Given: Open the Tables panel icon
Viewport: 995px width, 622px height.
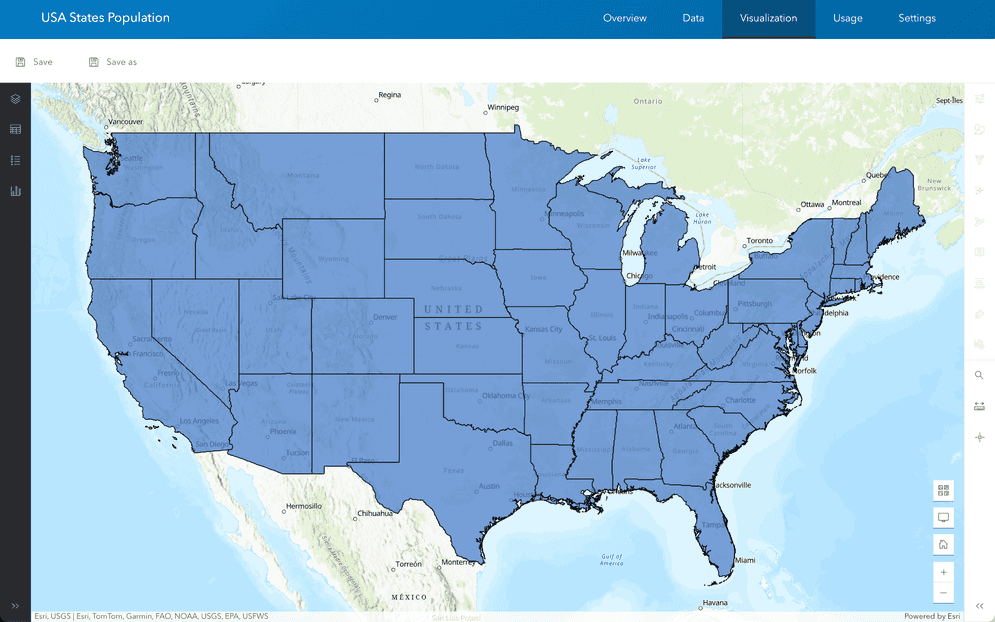Looking at the screenshot, I should 15,129.
